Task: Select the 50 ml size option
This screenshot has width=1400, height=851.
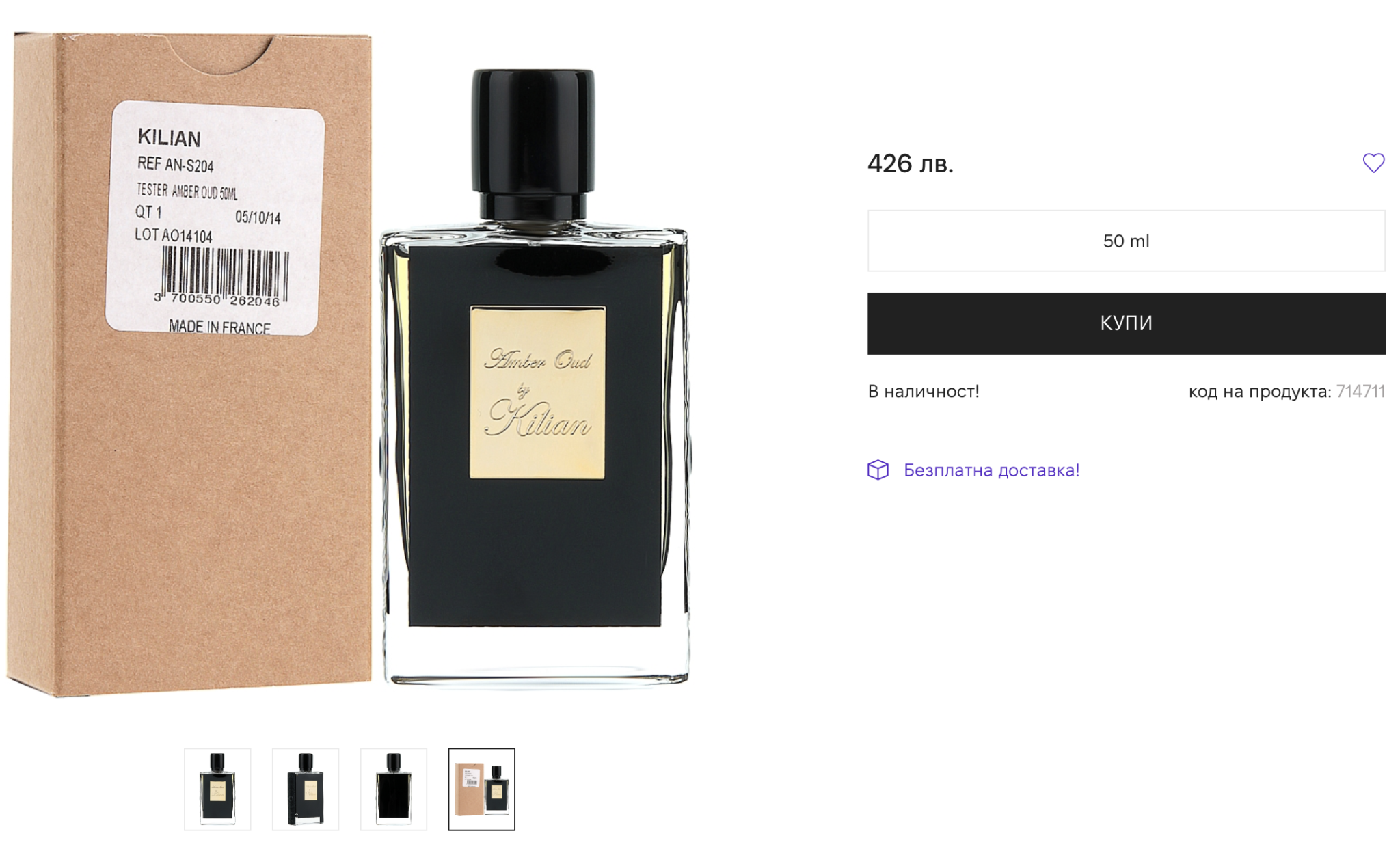Action: 1126,241
